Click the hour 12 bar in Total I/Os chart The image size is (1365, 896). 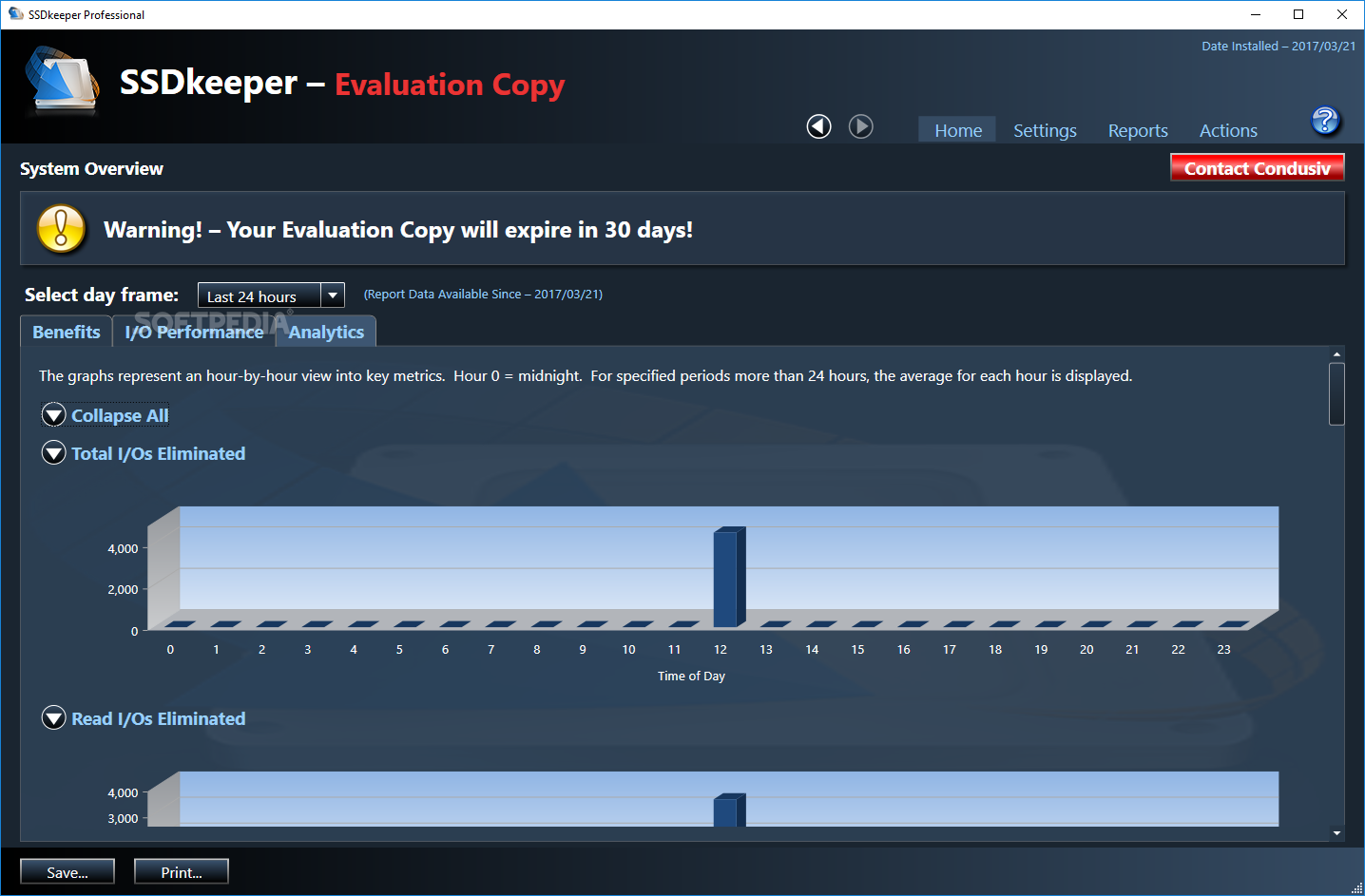[x=729, y=577]
